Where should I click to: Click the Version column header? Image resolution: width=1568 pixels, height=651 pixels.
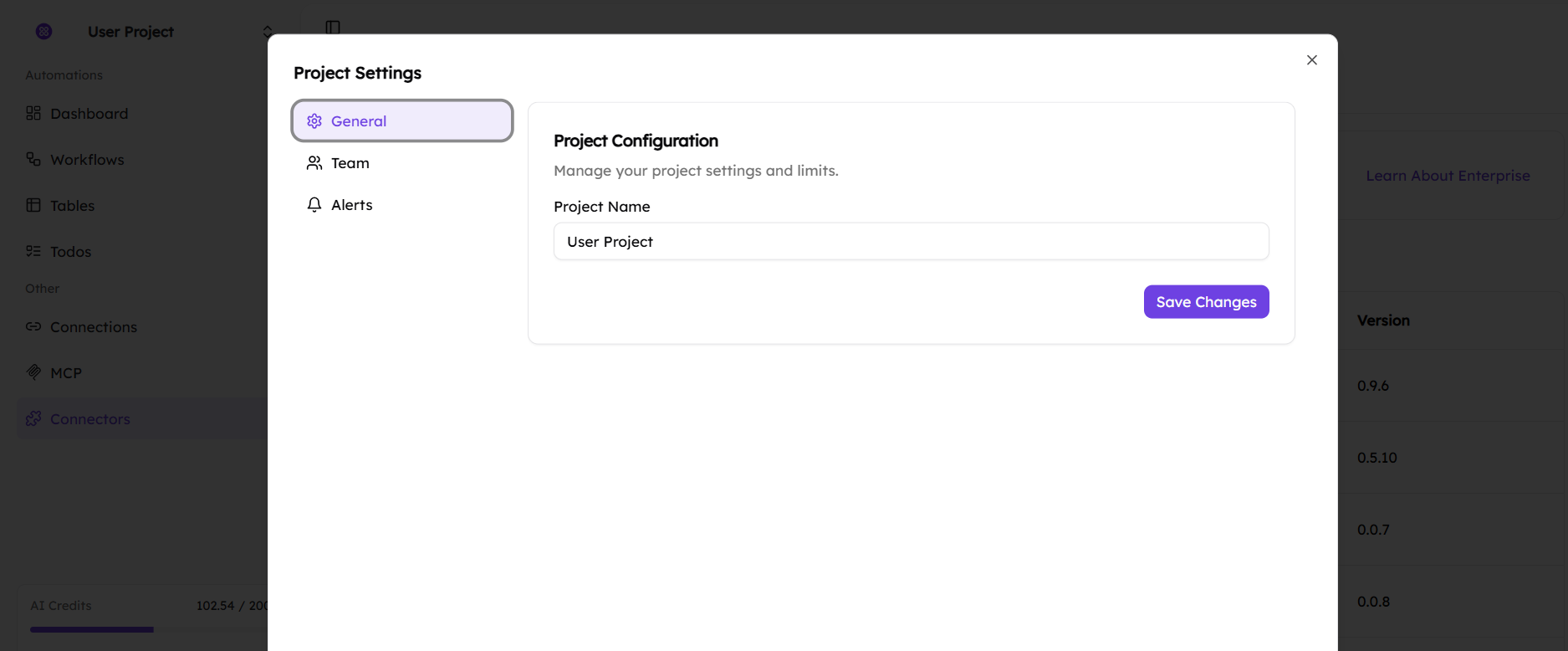click(x=1383, y=320)
